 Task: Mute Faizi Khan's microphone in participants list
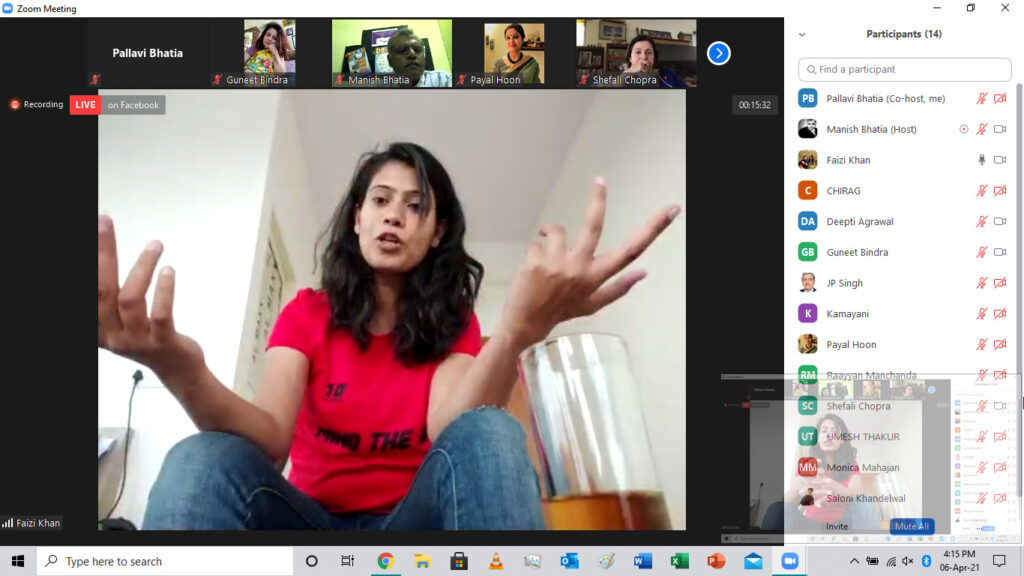pyautogui.click(x=982, y=160)
